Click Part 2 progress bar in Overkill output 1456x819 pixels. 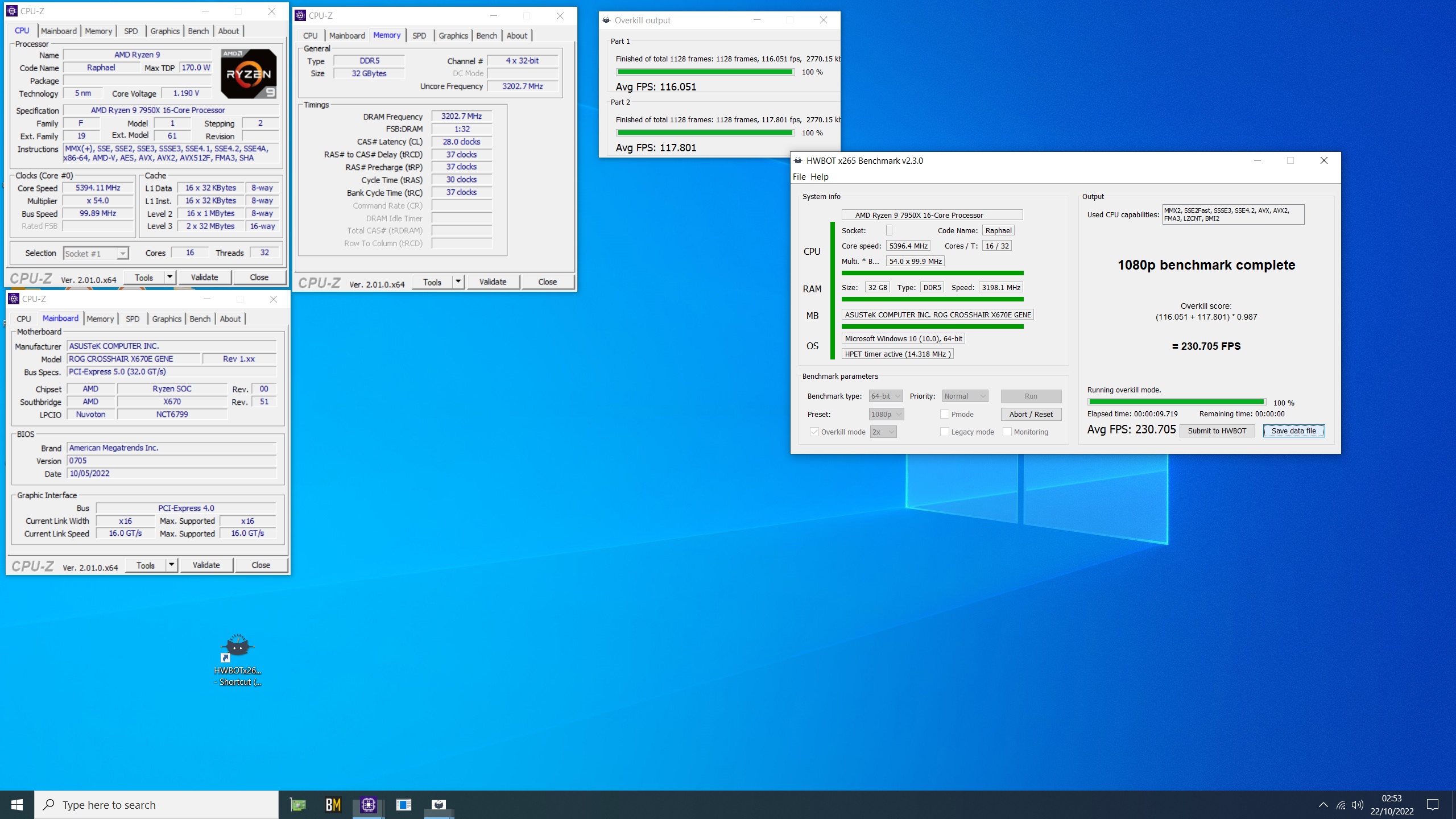[705, 133]
